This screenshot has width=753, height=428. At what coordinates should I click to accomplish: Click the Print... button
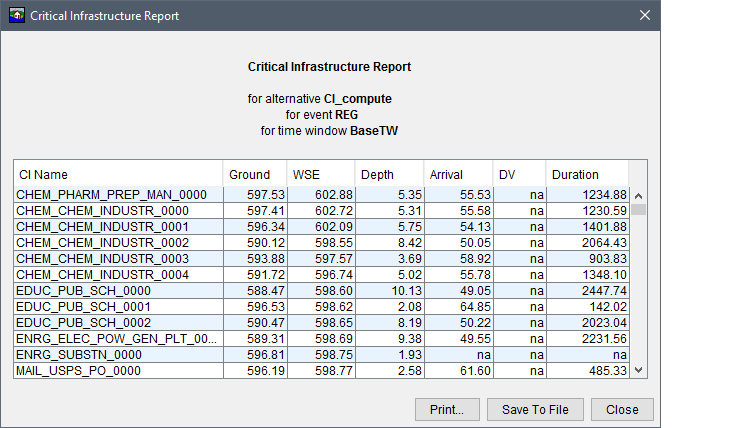447,409
